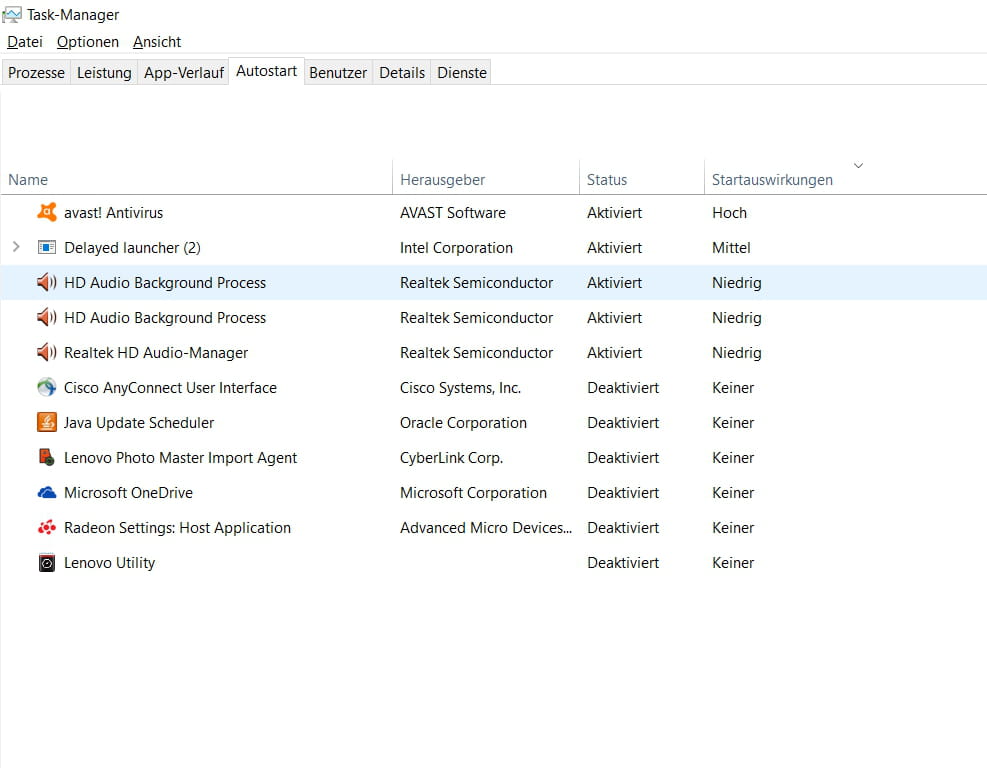
Task: Select the Delayed launcher (2) name
Action: coord(132,248)
